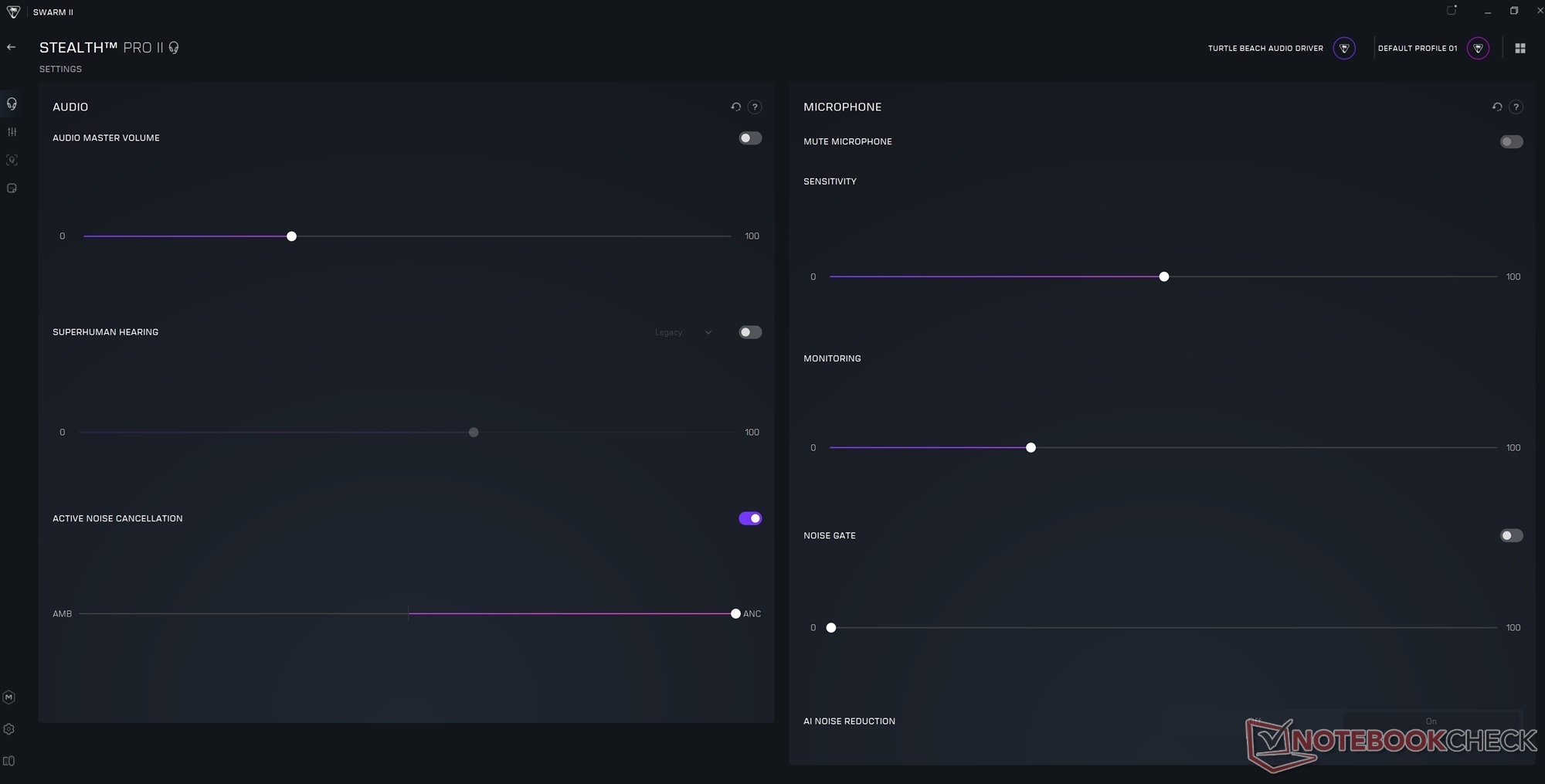Turn on Mute Microphone switch

[x=1511, y=142]
